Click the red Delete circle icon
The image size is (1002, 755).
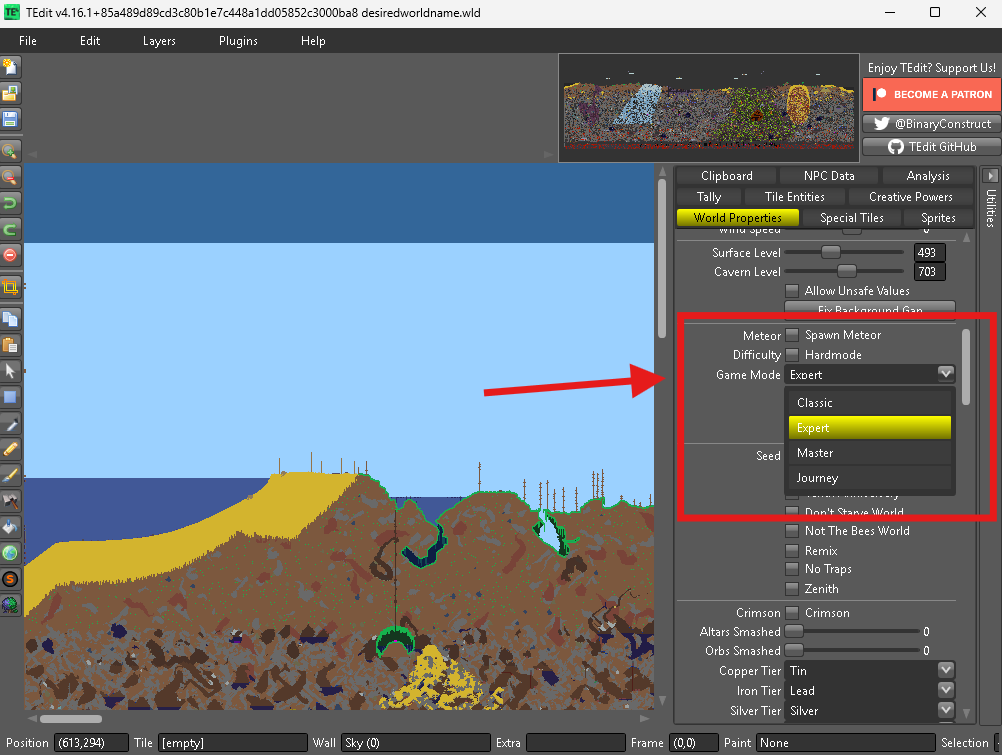[10, 255]
